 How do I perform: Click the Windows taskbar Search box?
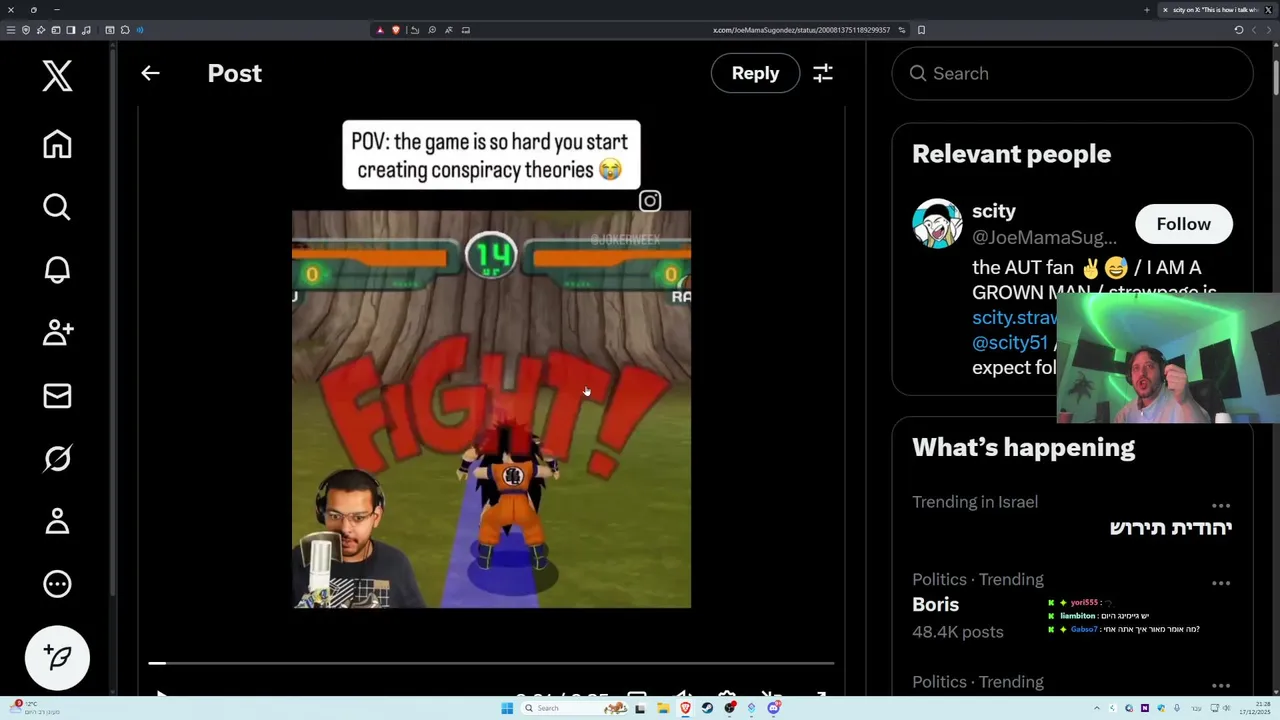pyautogui.click(x=575, y=708)
